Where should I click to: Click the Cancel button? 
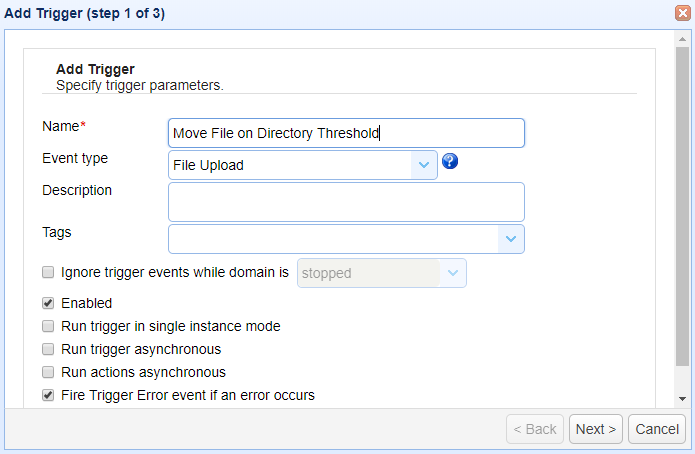(657, 429)
